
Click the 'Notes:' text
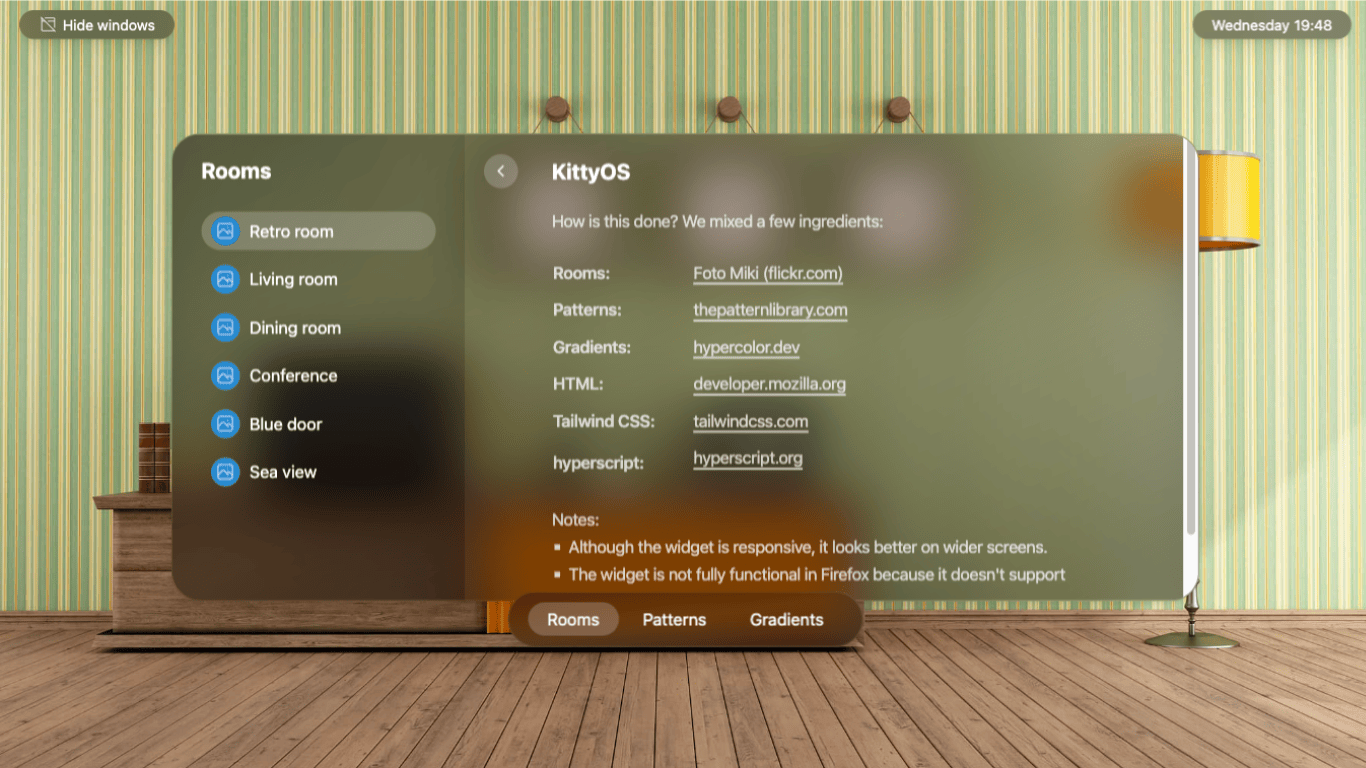click(x=575, y=520)
